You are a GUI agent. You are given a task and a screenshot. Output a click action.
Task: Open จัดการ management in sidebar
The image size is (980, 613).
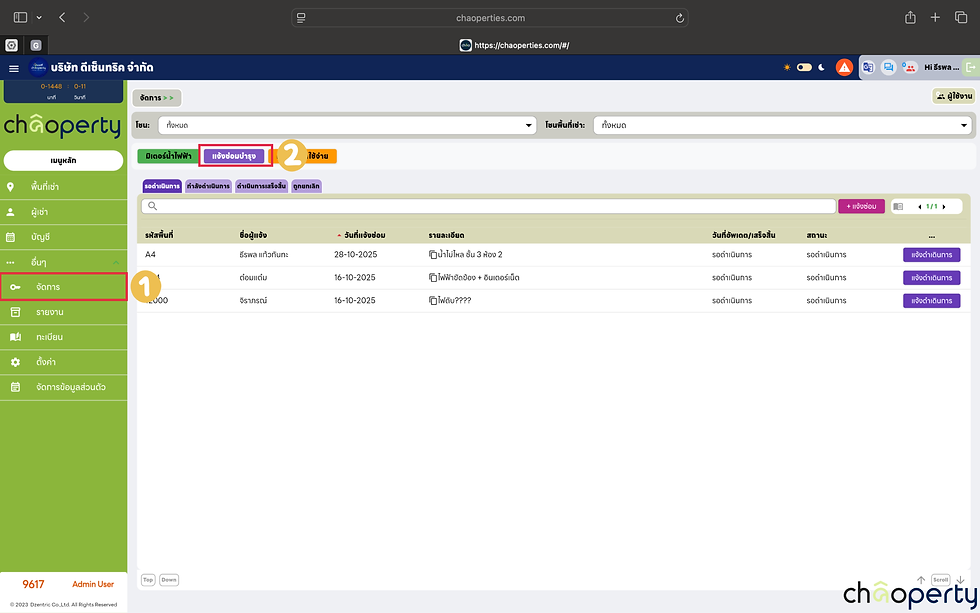pos(63,287)
